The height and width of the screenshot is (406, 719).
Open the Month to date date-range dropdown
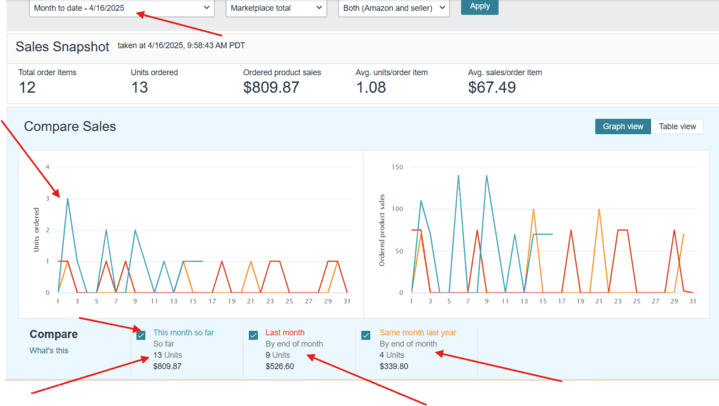(x=122, y=8)
